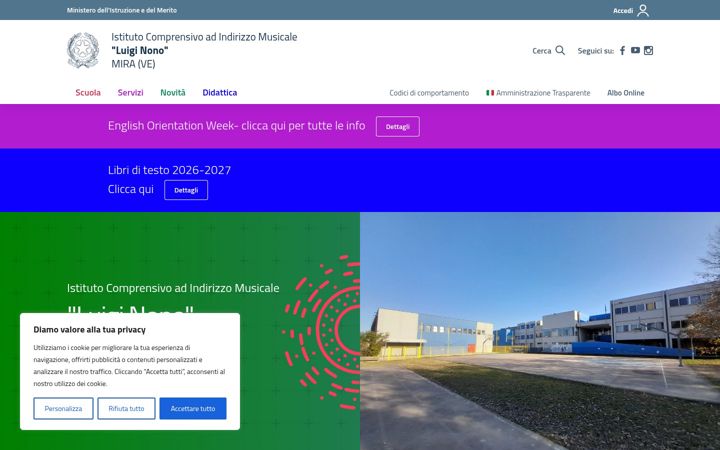Click the school building photo
720x450 pixels.
coord(540,331)
